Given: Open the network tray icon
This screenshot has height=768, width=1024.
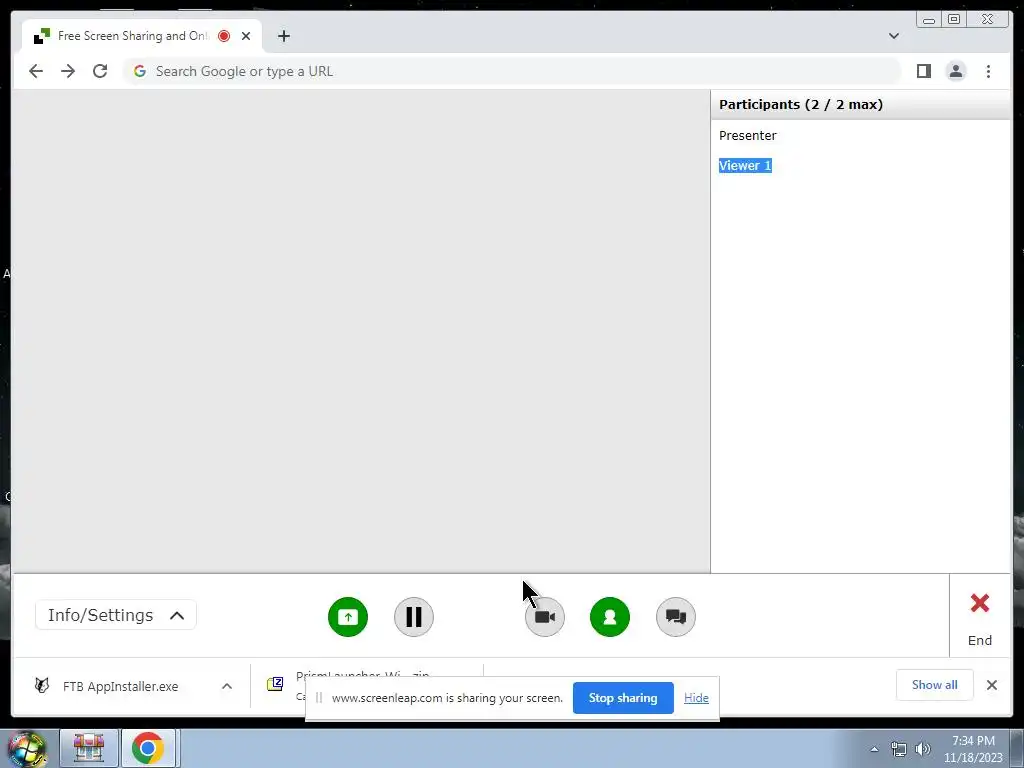Looking at the screenshot, I should click(x=899, y=749).
